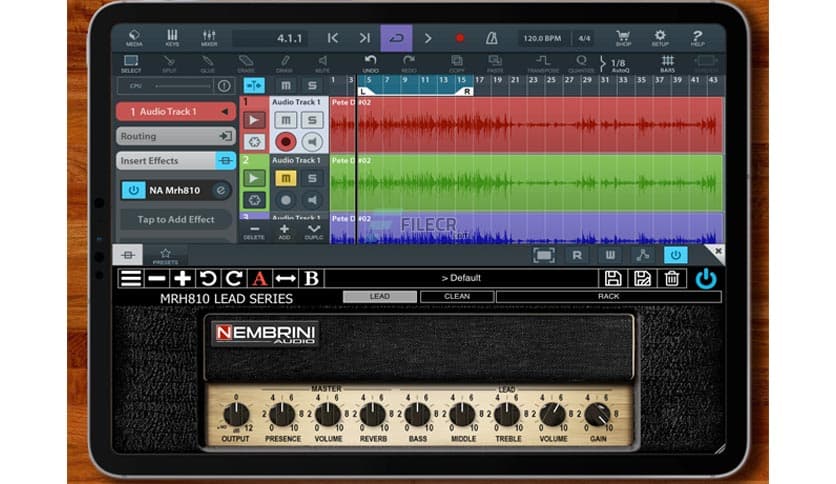Open the Keys keyboard panel
836x484 pixels.
click(172, 38)
